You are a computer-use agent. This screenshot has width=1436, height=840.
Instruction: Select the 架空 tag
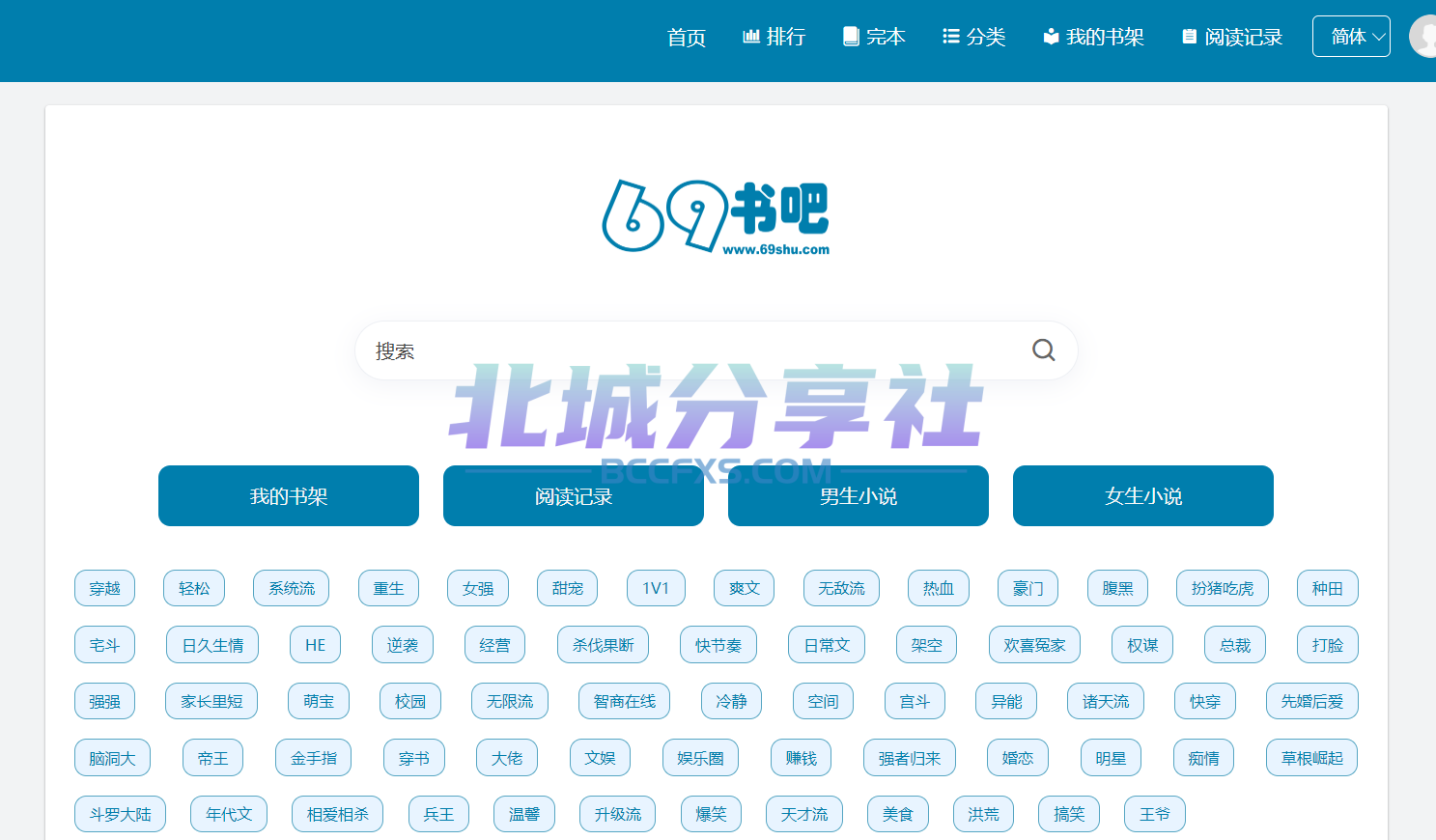926,645
